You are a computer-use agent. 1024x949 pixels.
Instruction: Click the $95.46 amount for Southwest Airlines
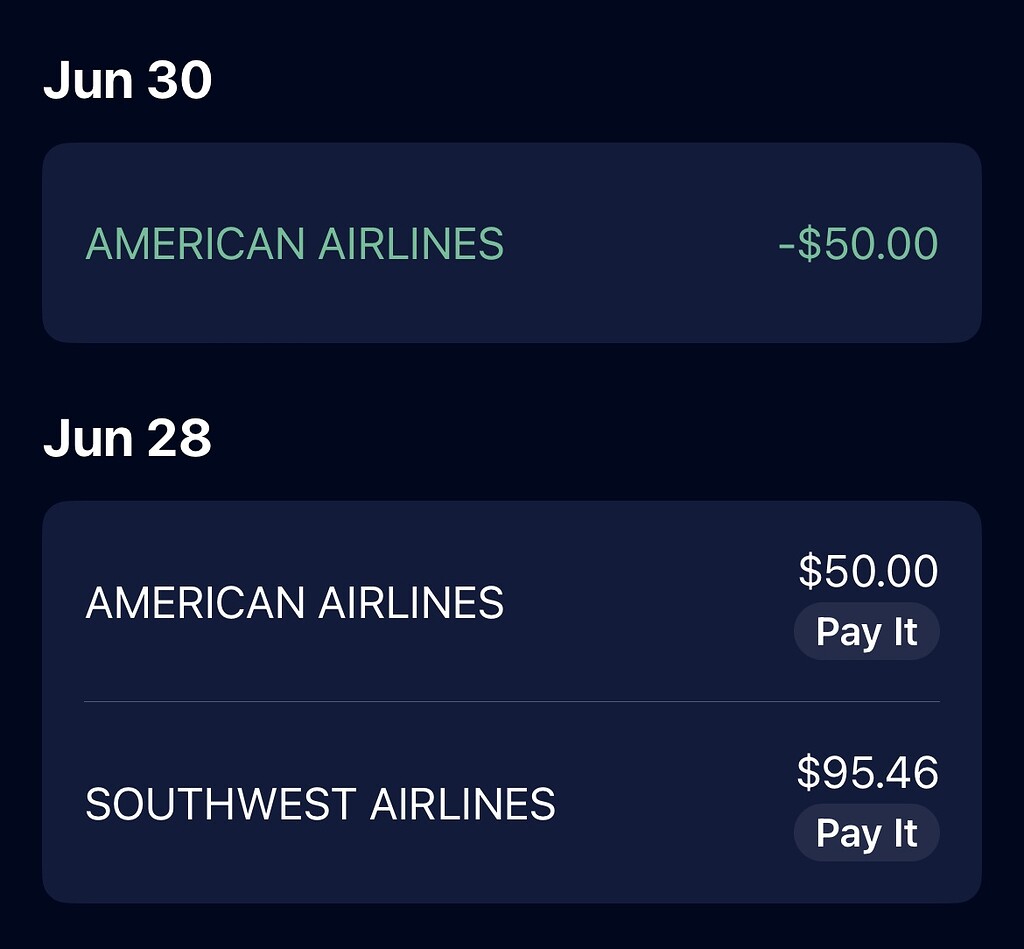coord(866,772)
